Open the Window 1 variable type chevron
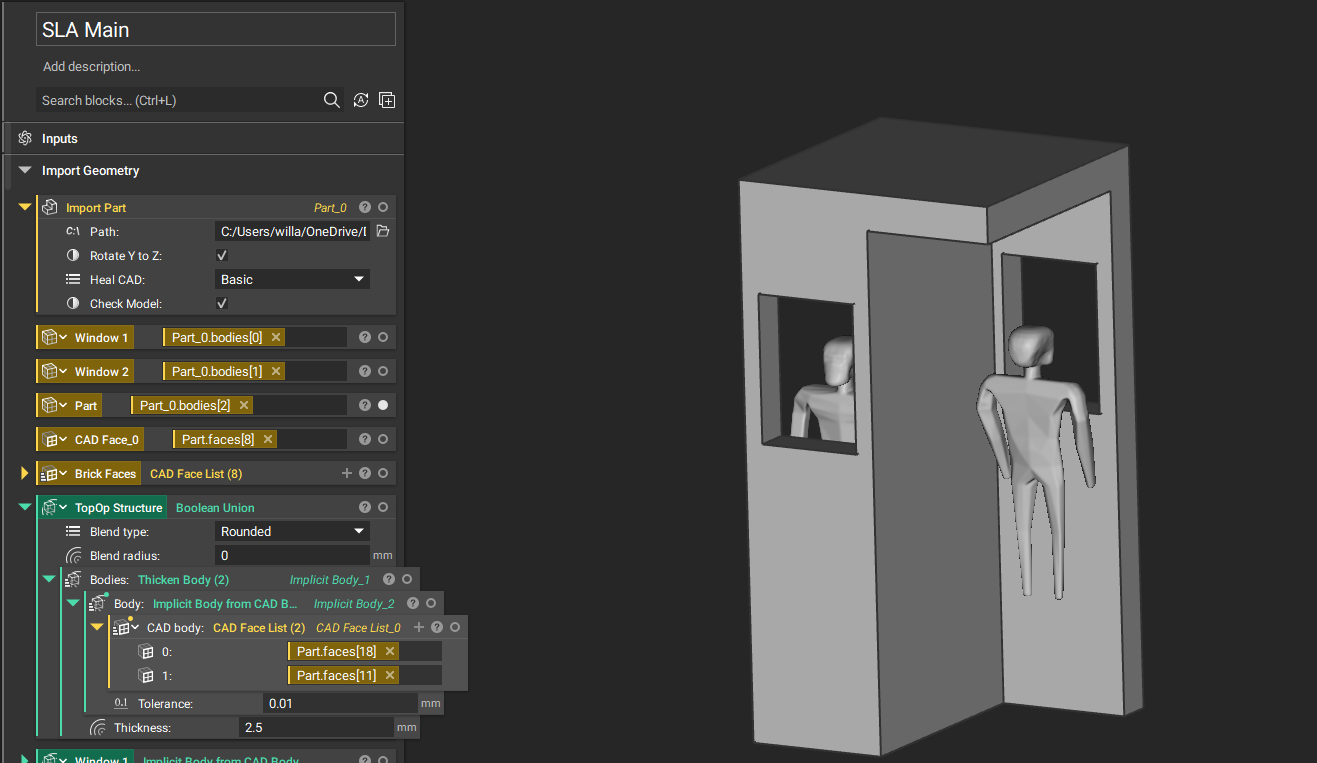1317x763 pixels. click(x=62, y=337)
